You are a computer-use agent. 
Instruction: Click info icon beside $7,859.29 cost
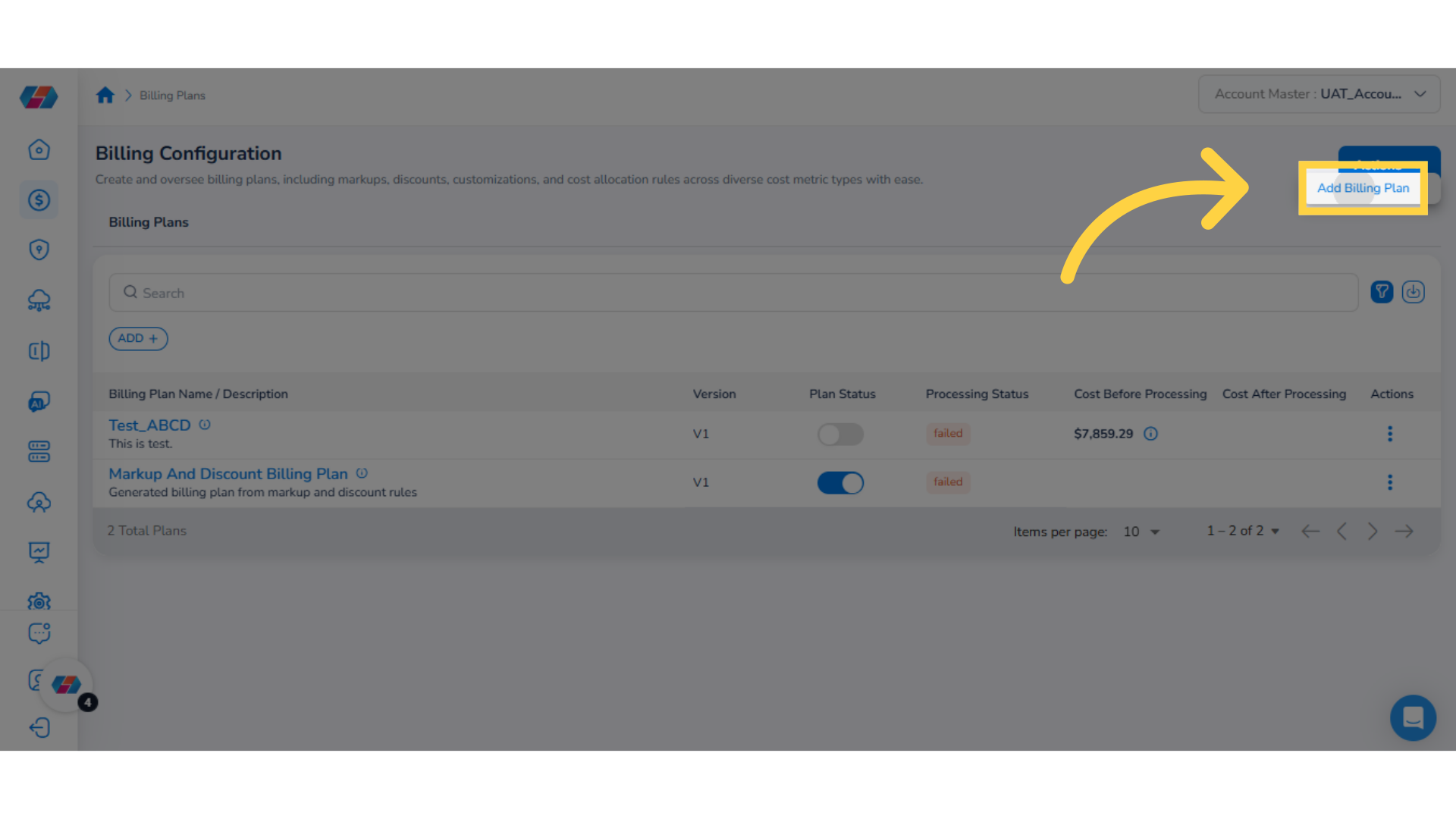1150,434
